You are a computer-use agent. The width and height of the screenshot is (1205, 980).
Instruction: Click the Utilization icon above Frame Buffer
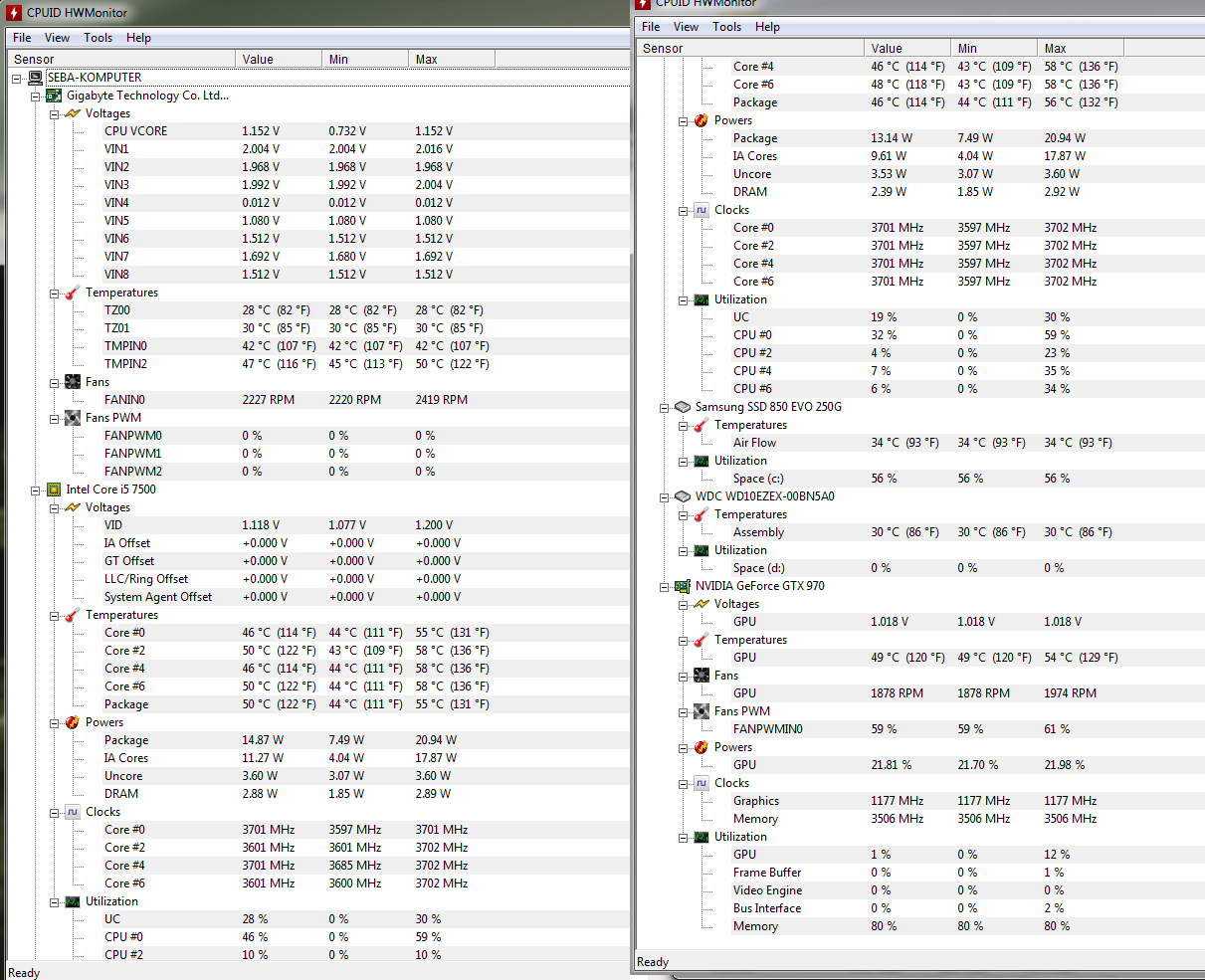click(702, 837)
